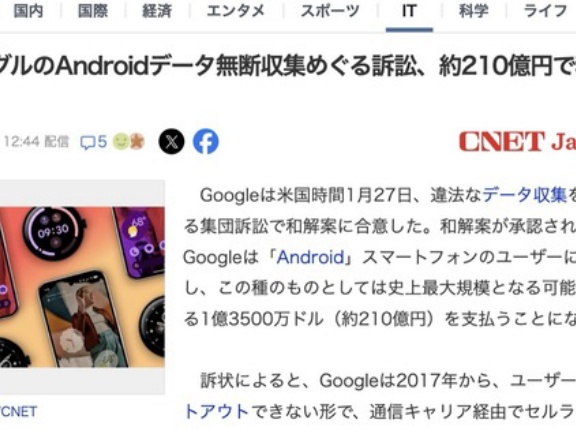Open the スポーツ tab

pyautogui.click(x=330, y=11)
